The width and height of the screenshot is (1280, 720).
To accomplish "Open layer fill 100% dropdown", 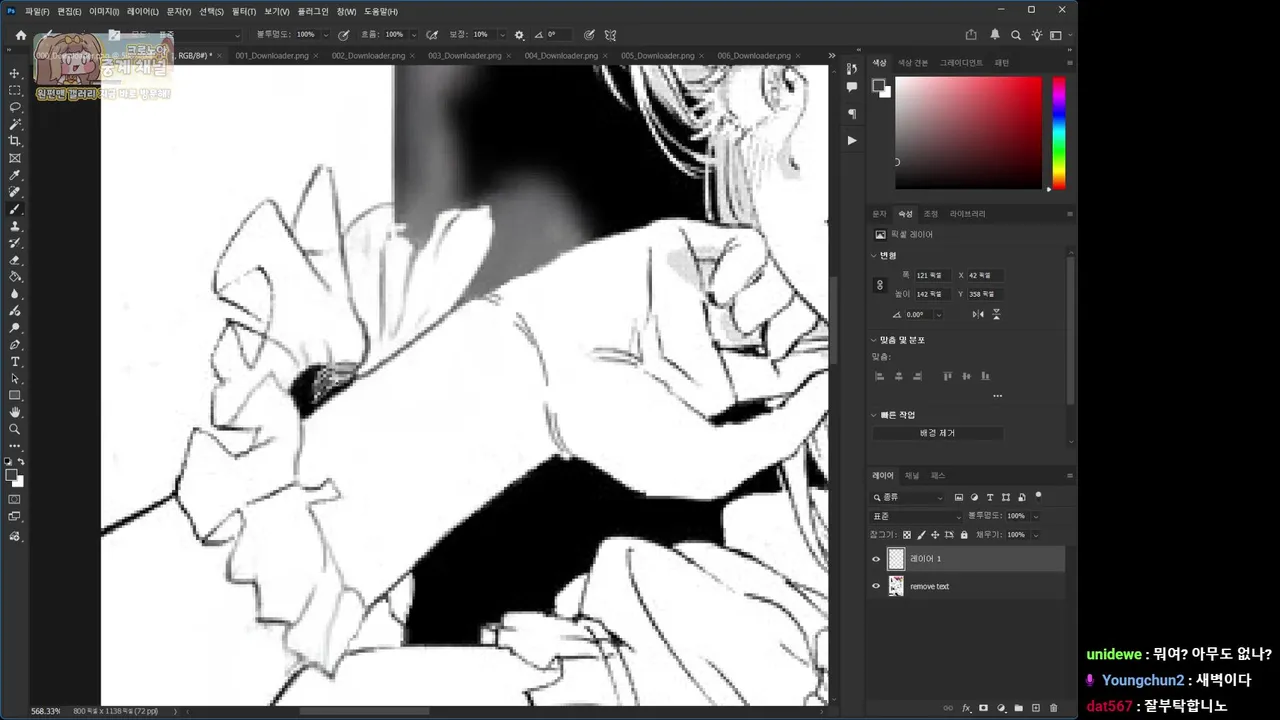I will pyautogui.click(x=1035, y=535).
